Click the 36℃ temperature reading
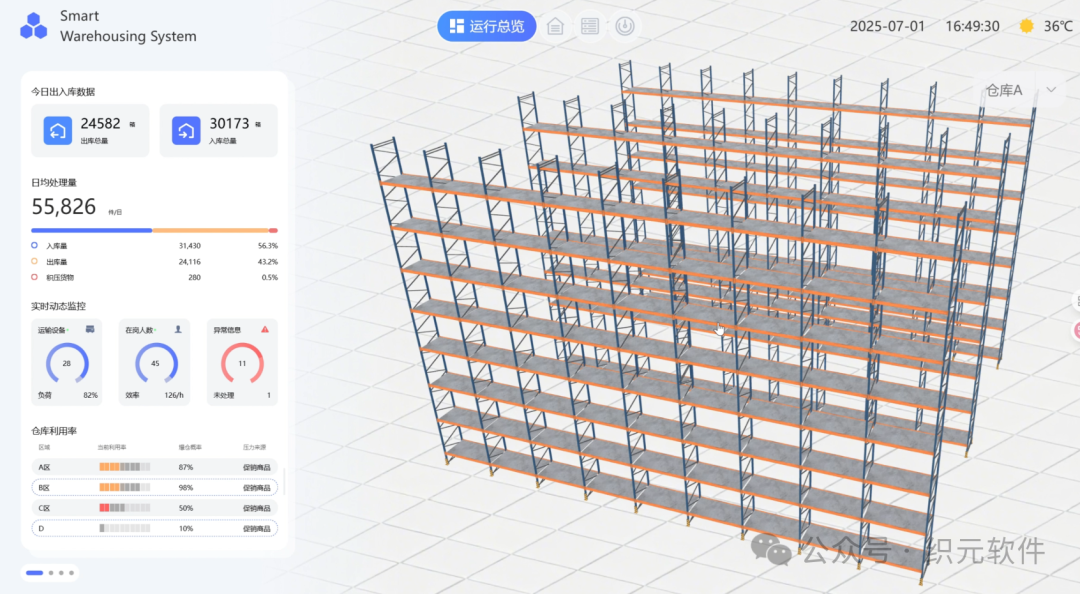 coord(1058,26)
